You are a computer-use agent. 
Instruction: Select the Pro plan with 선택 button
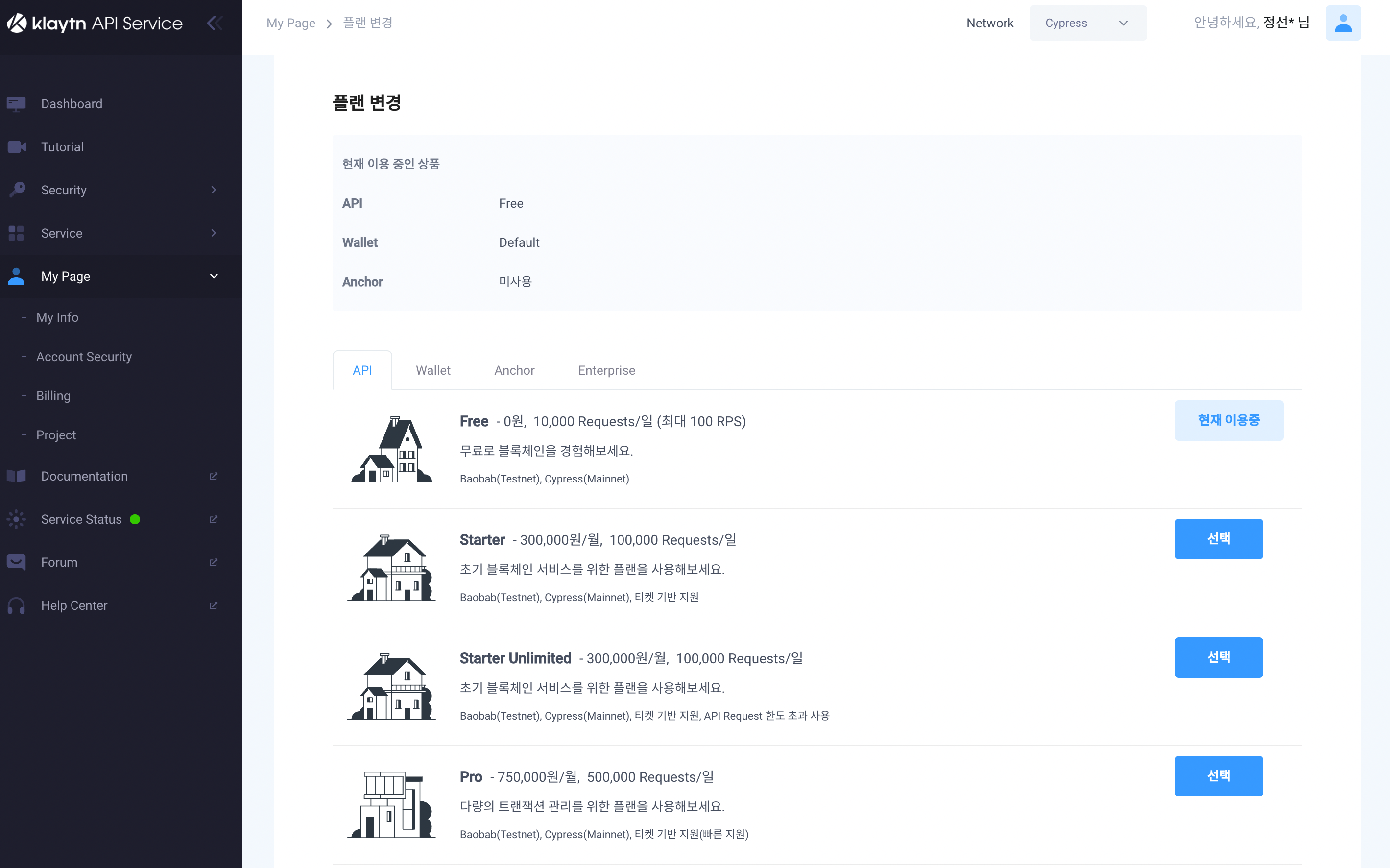click(1219, 775)
